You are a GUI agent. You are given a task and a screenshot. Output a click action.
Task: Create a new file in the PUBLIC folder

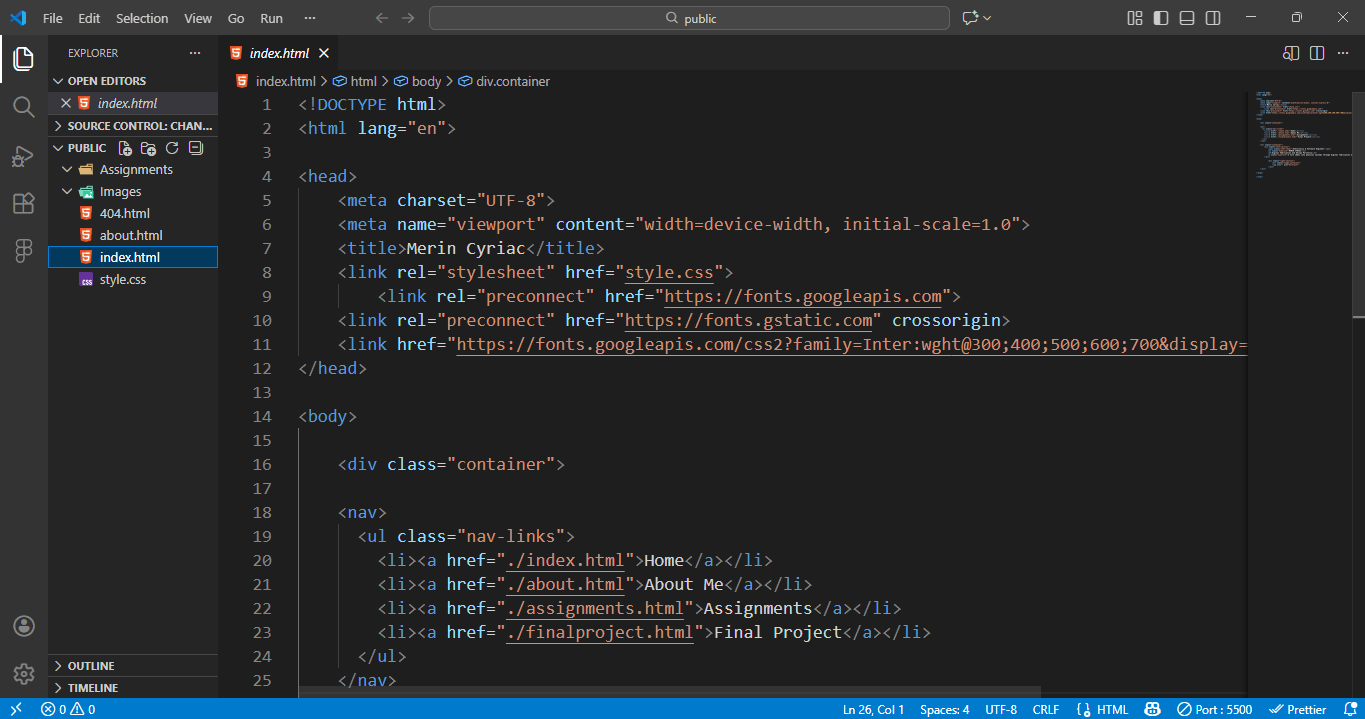point(124,147)
